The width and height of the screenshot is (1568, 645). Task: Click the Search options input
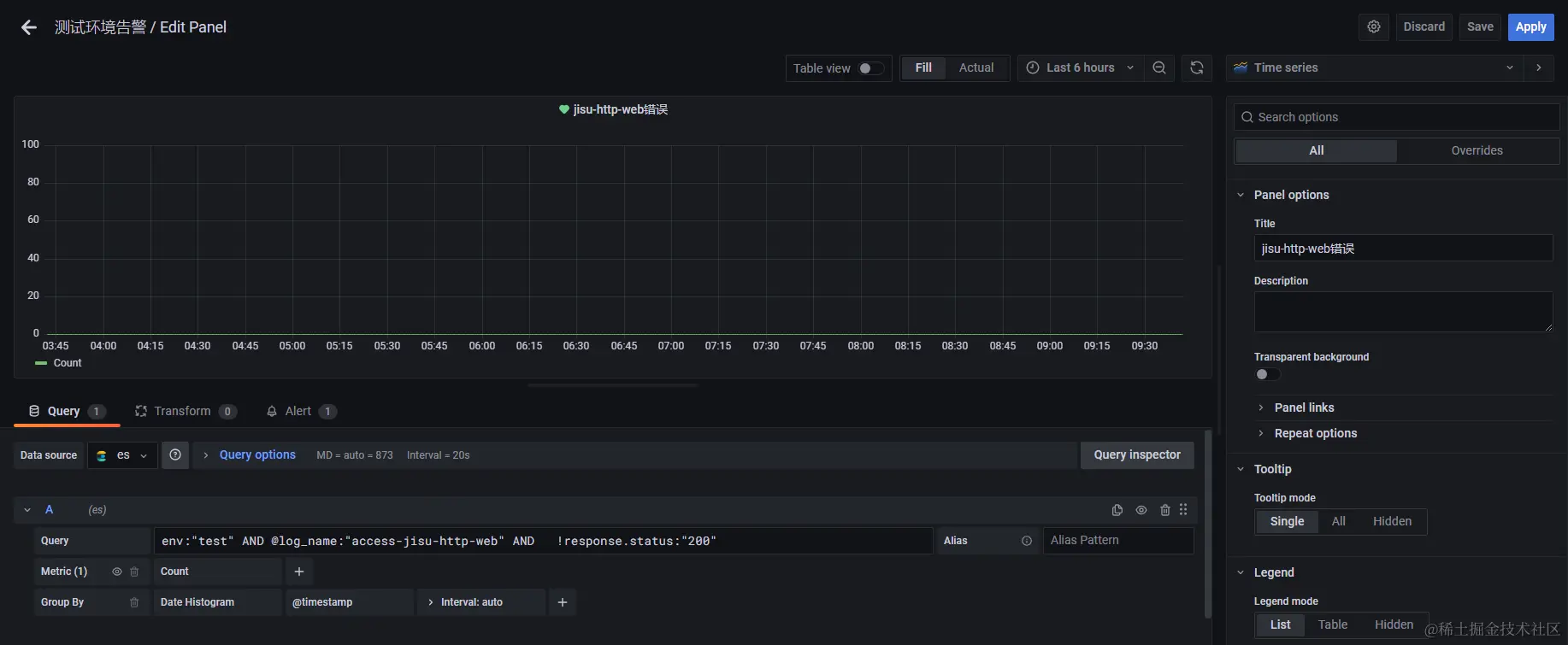pos(1397,117)
